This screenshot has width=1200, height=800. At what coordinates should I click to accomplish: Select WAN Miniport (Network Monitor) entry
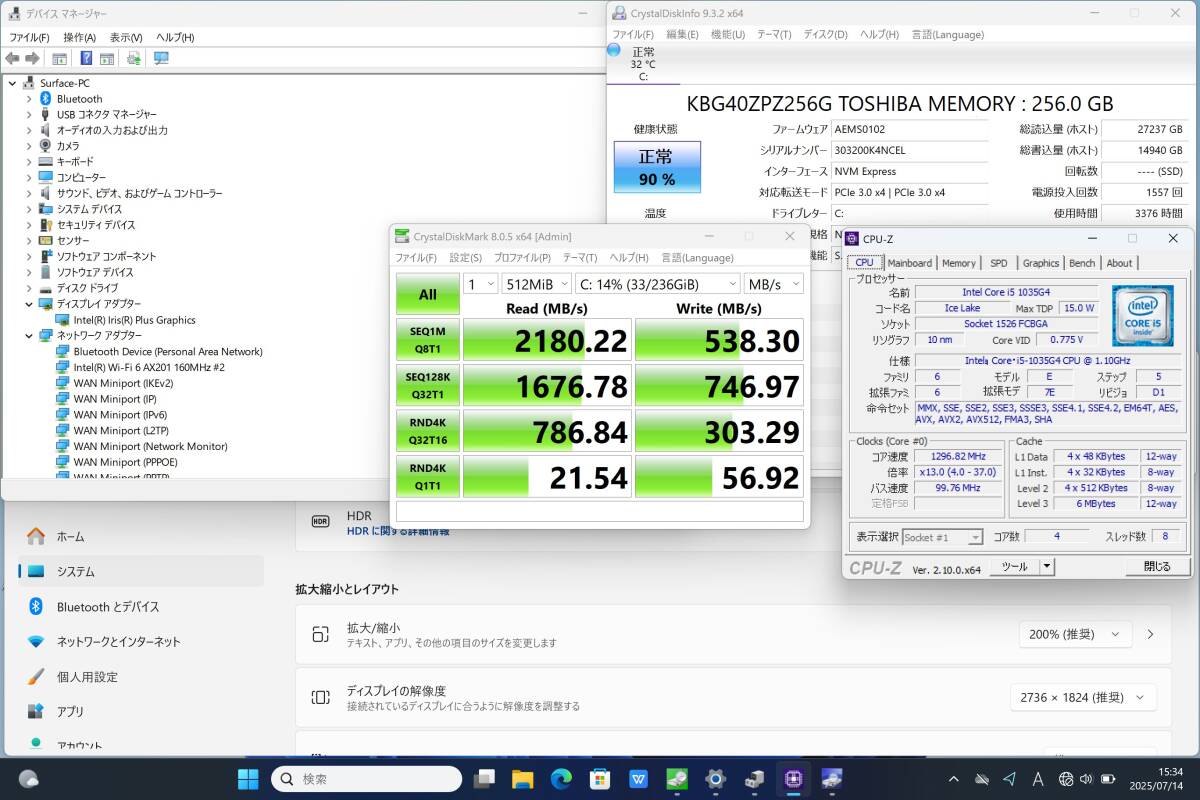pos(150,446)
